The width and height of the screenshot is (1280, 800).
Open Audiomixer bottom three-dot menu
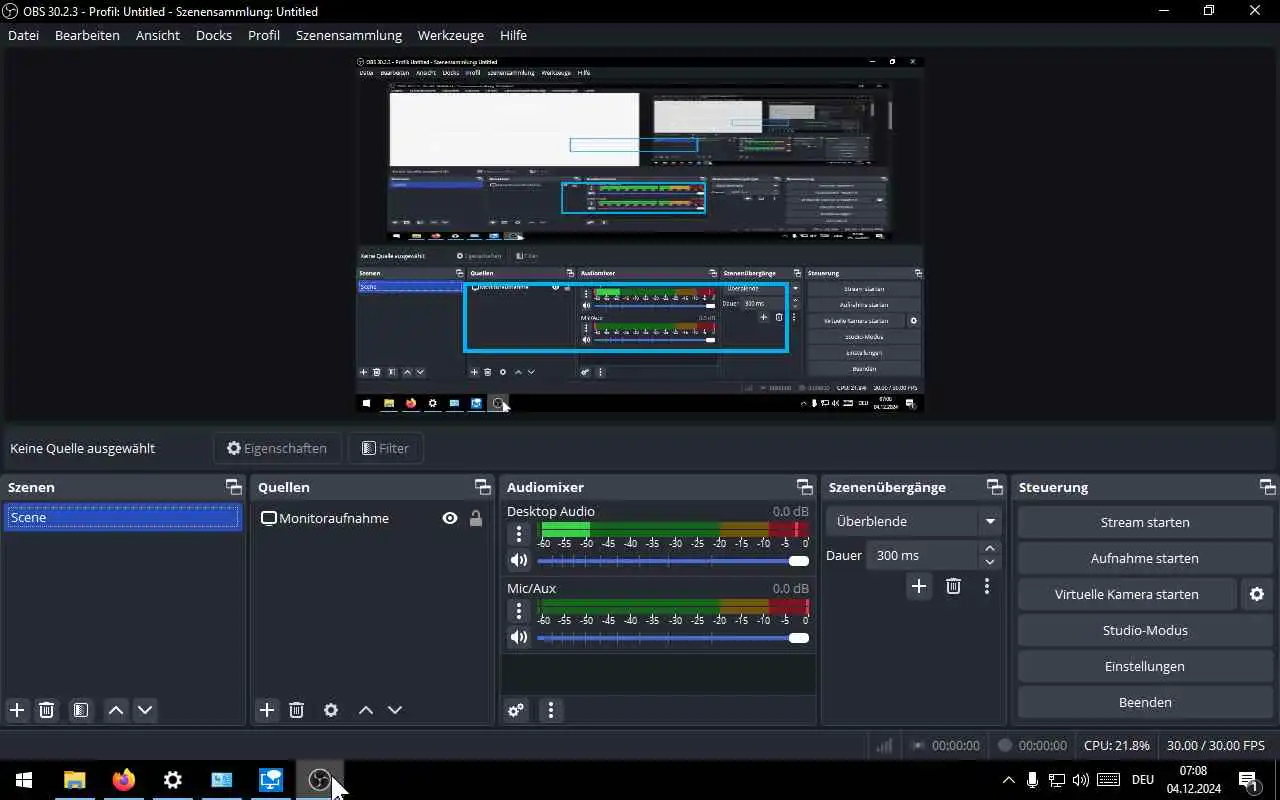click(551, 710)
